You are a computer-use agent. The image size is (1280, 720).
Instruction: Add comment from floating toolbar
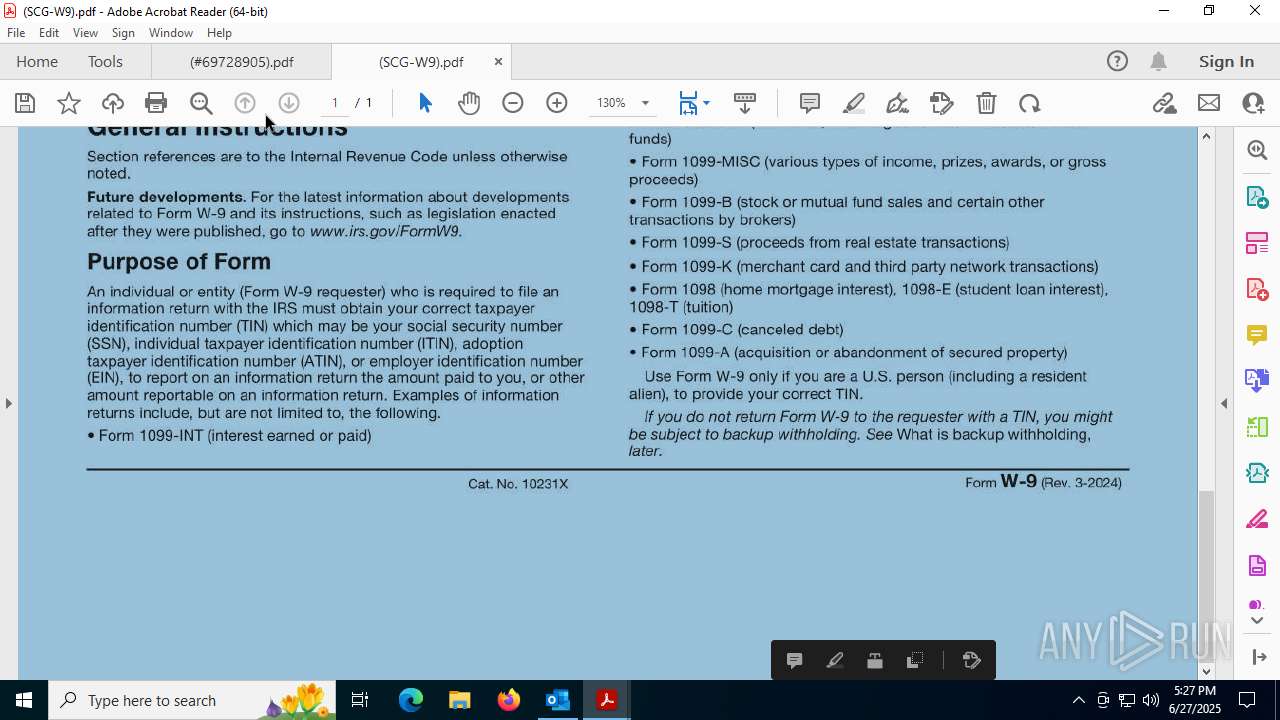tap(795, 660)
